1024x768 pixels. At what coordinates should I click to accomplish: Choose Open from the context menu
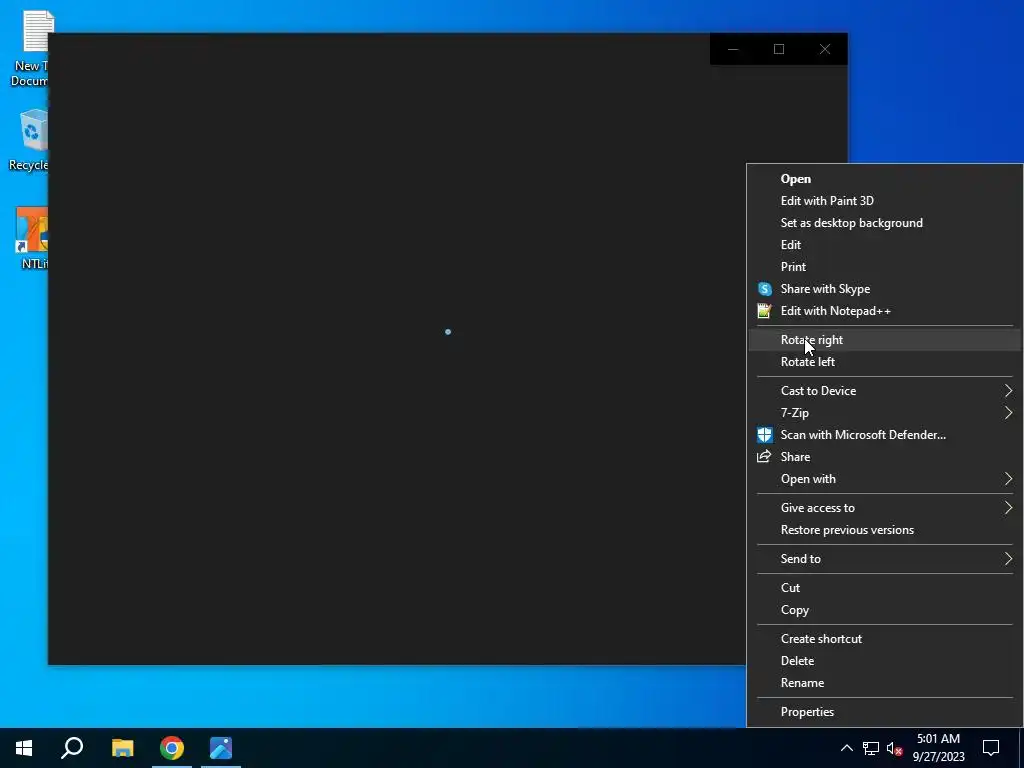tap(885, 179)
